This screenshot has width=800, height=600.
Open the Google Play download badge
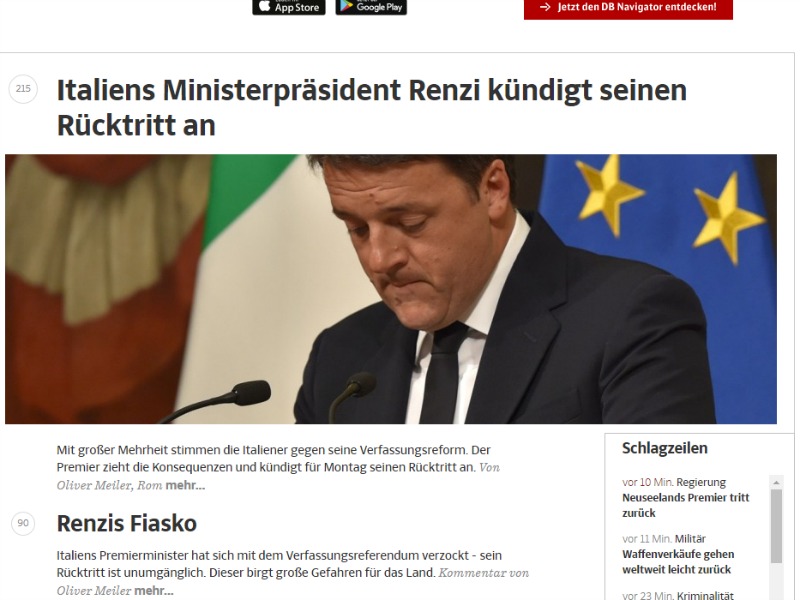(x=371, y=7)
